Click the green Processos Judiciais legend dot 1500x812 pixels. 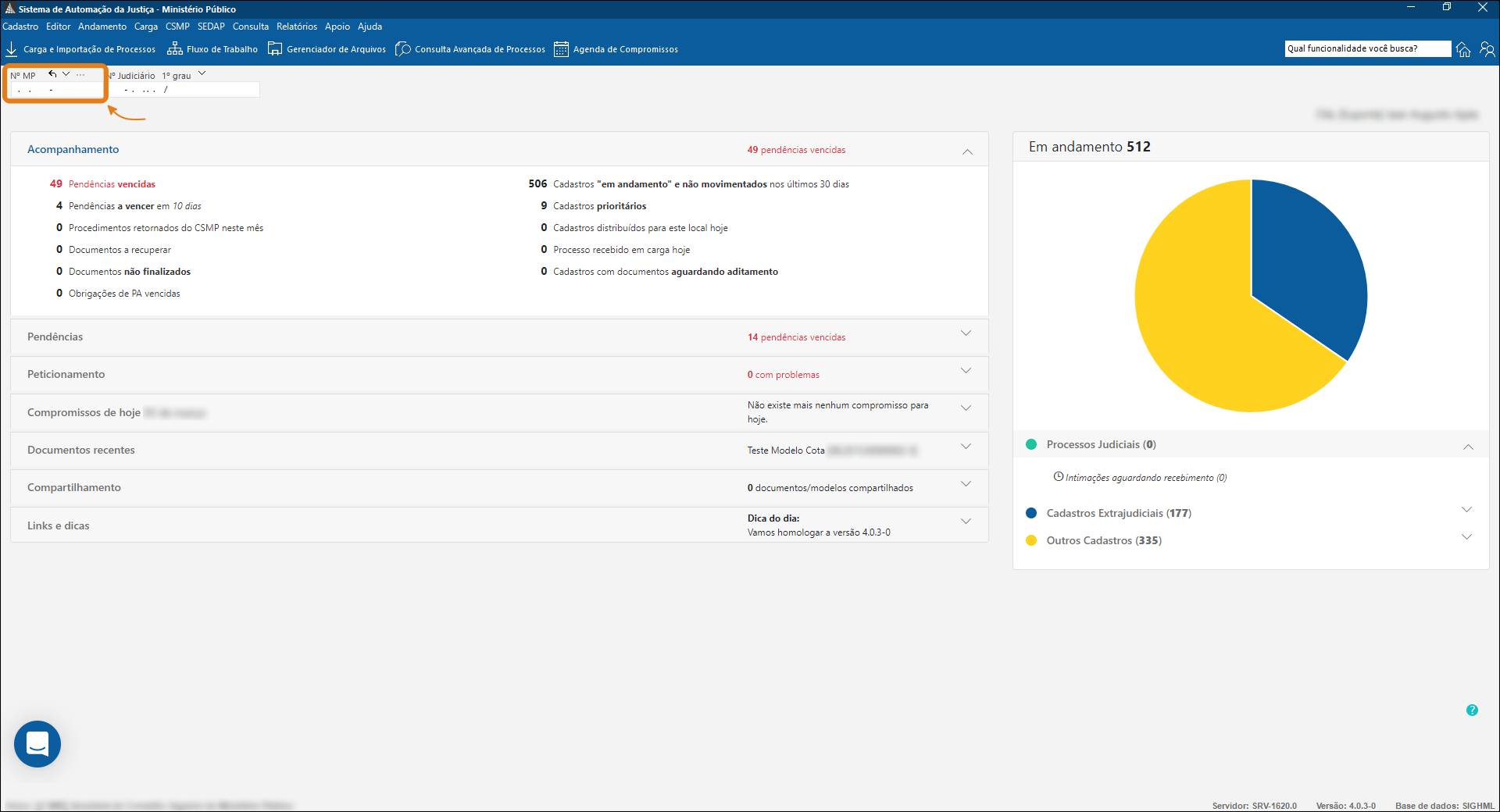[1031, 444]
